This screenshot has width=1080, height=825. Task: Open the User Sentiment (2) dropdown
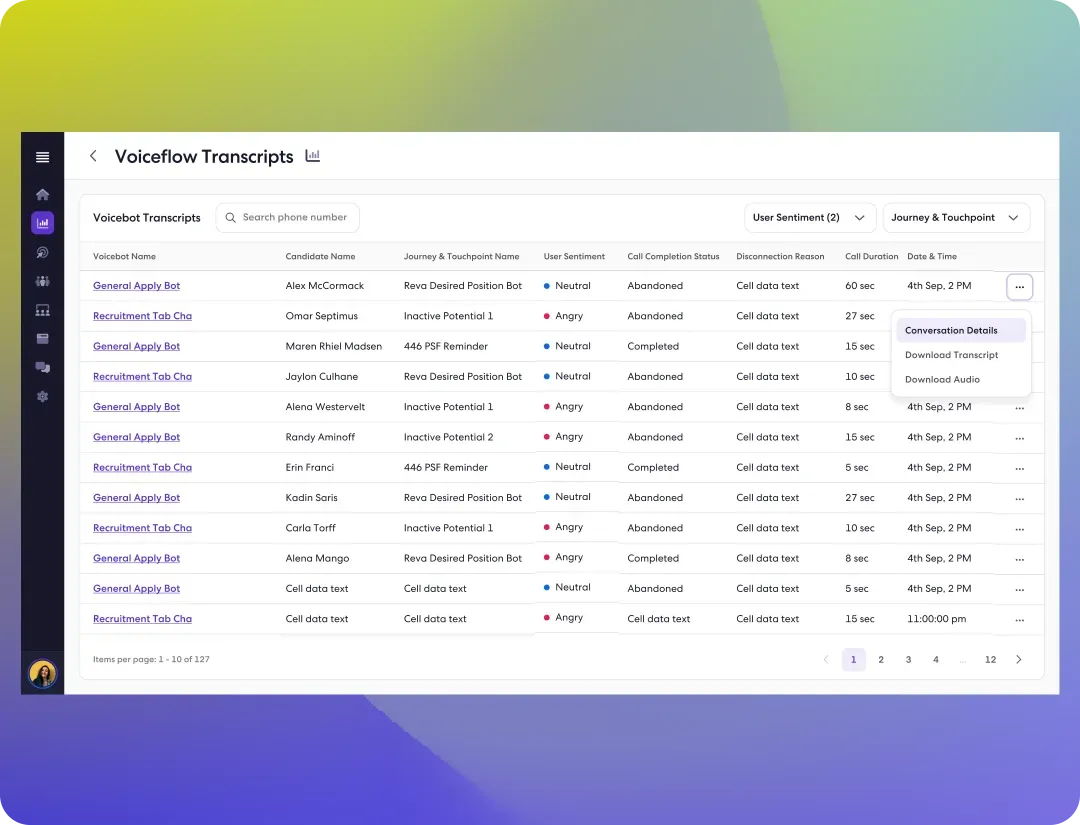tap(809, 218)
